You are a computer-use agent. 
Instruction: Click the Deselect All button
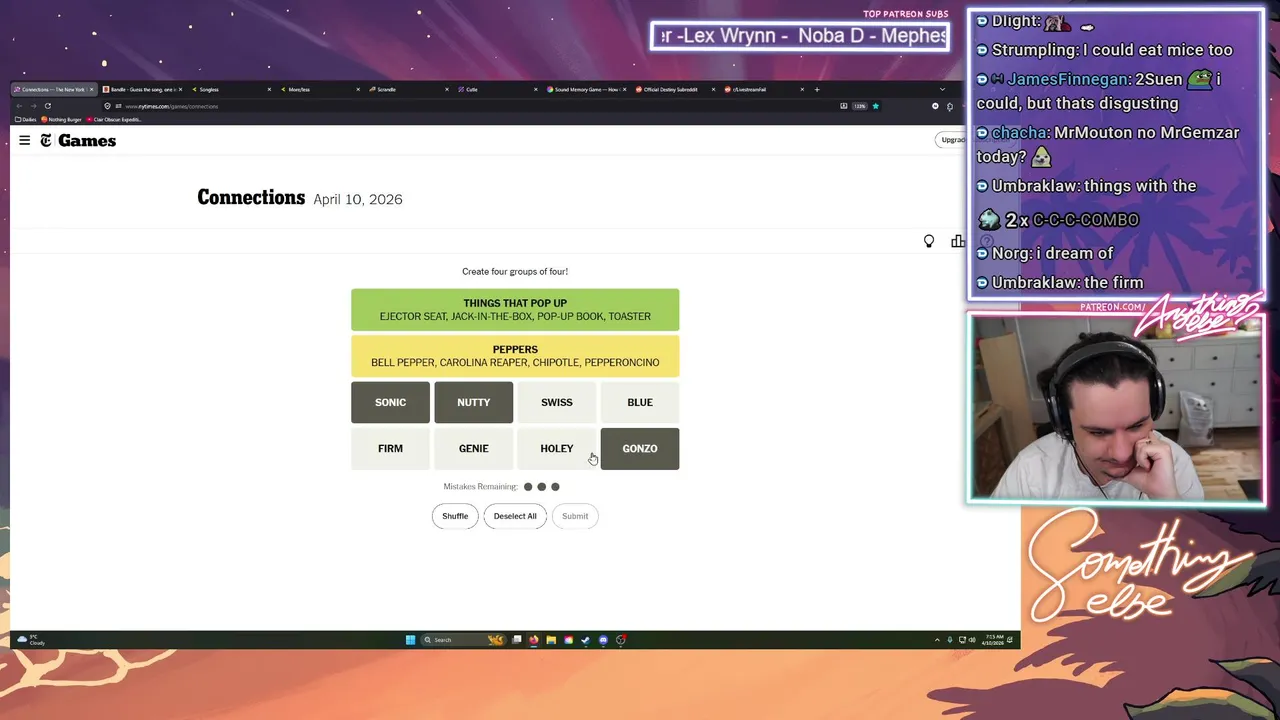[515, 516]
